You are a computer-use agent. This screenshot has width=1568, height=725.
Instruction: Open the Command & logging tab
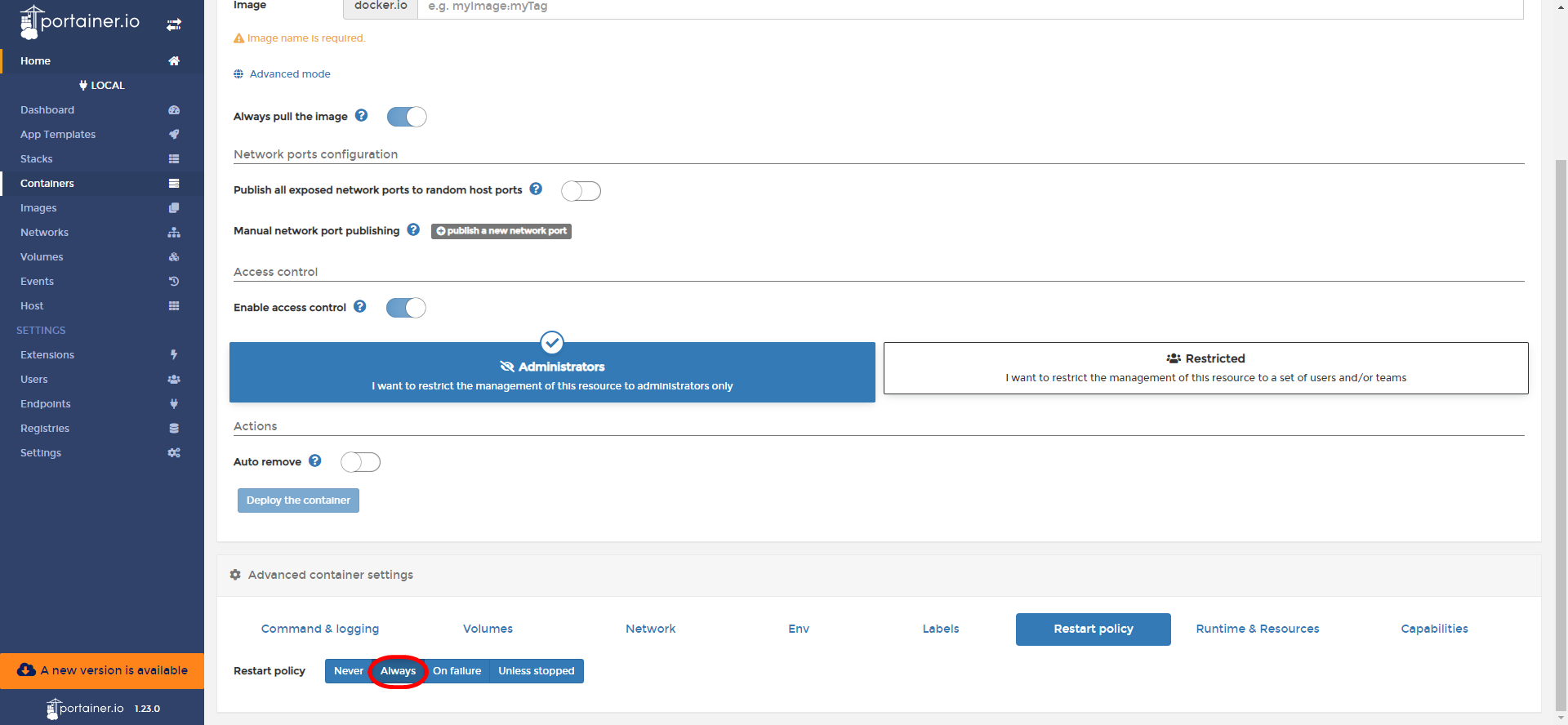click(320, 629)
